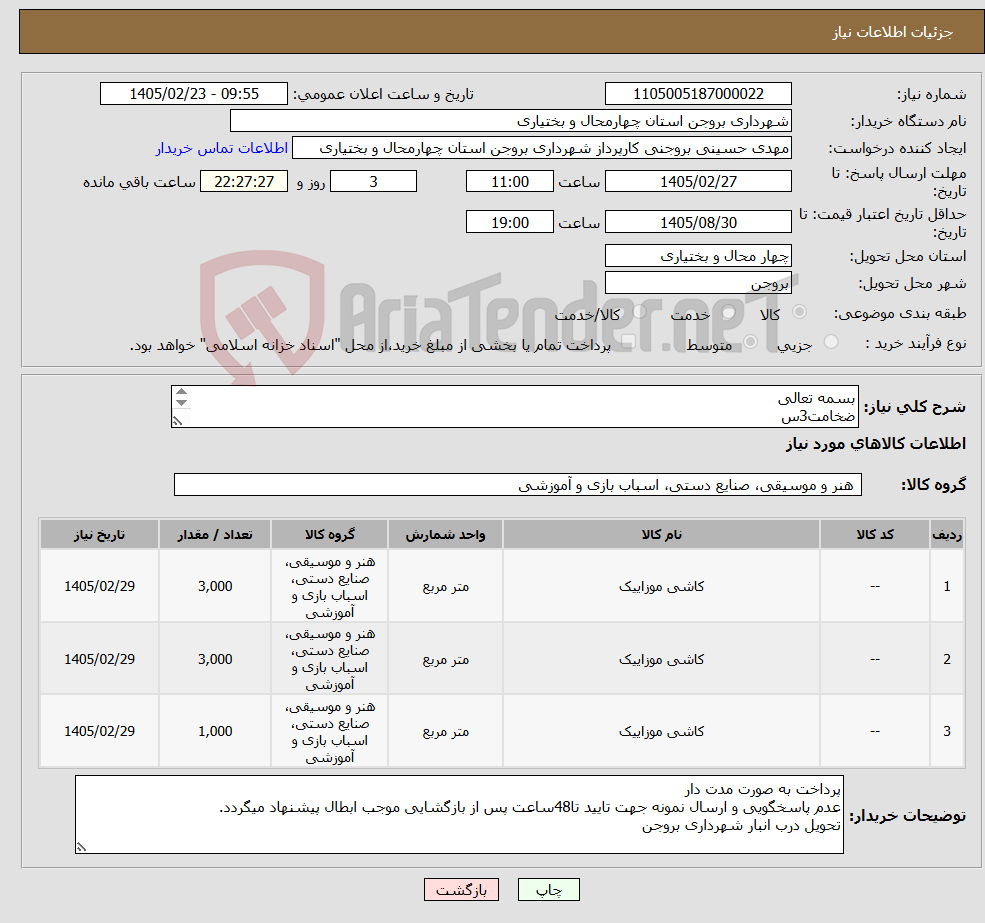985x923 pixels.
Task: Click date 1405/02/29 in row 3
Action: point(99,731)
